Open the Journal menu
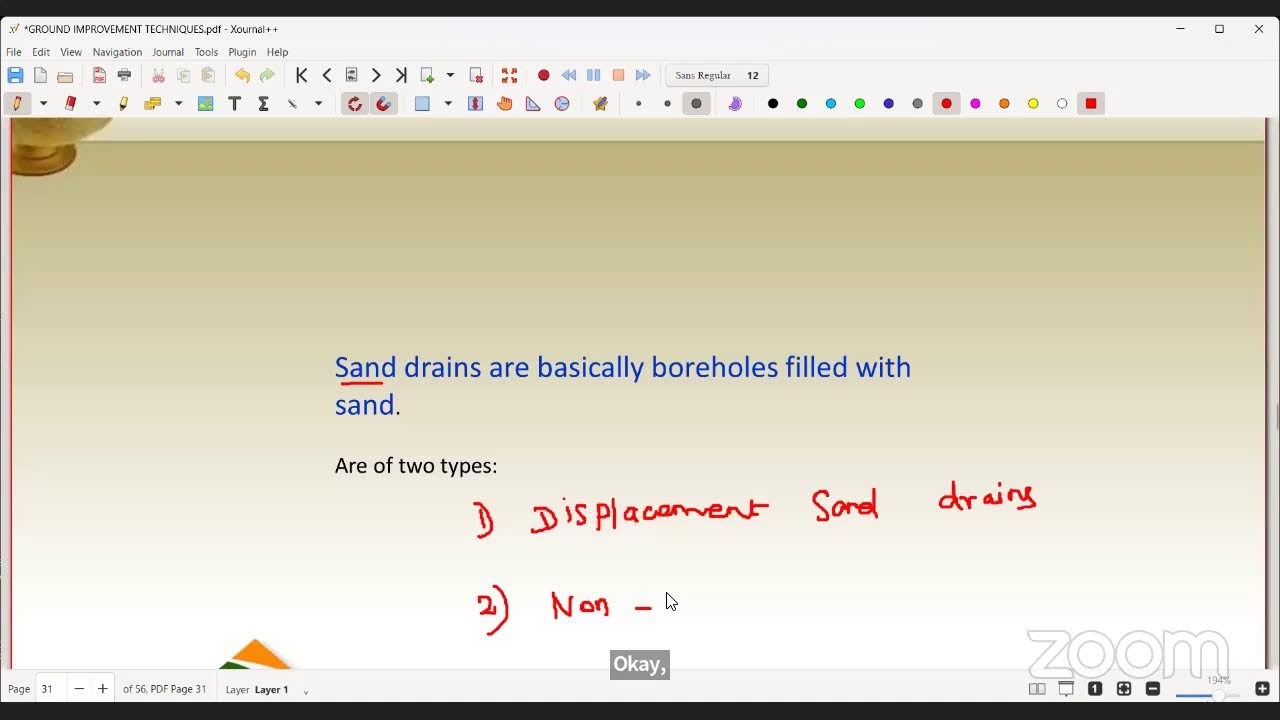The image size is (1280, 720). coord(168,52)
